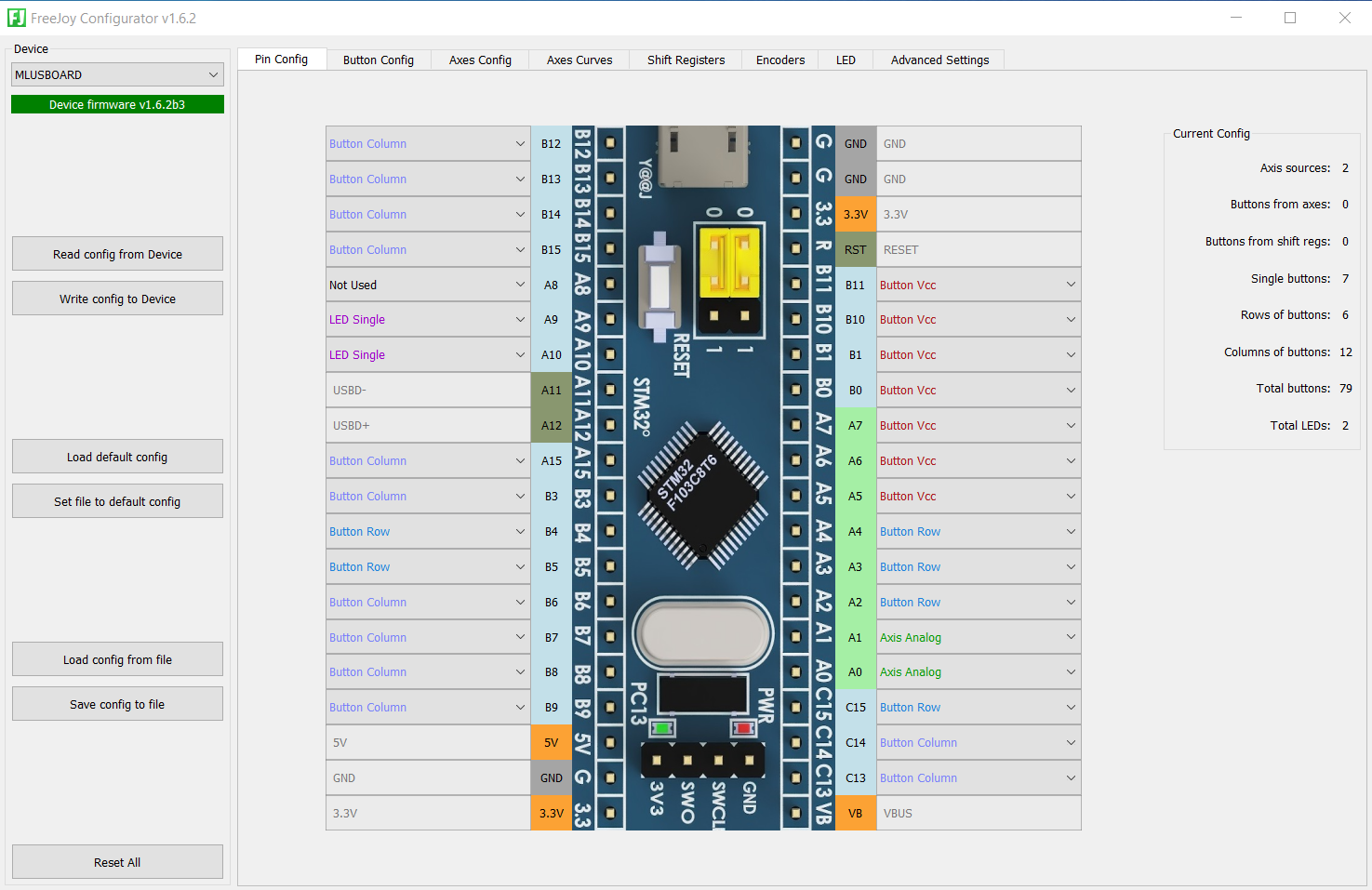Select the Axes Curves tab
The width and height of the screenshot is (1372, 890).
coord(579,60)
